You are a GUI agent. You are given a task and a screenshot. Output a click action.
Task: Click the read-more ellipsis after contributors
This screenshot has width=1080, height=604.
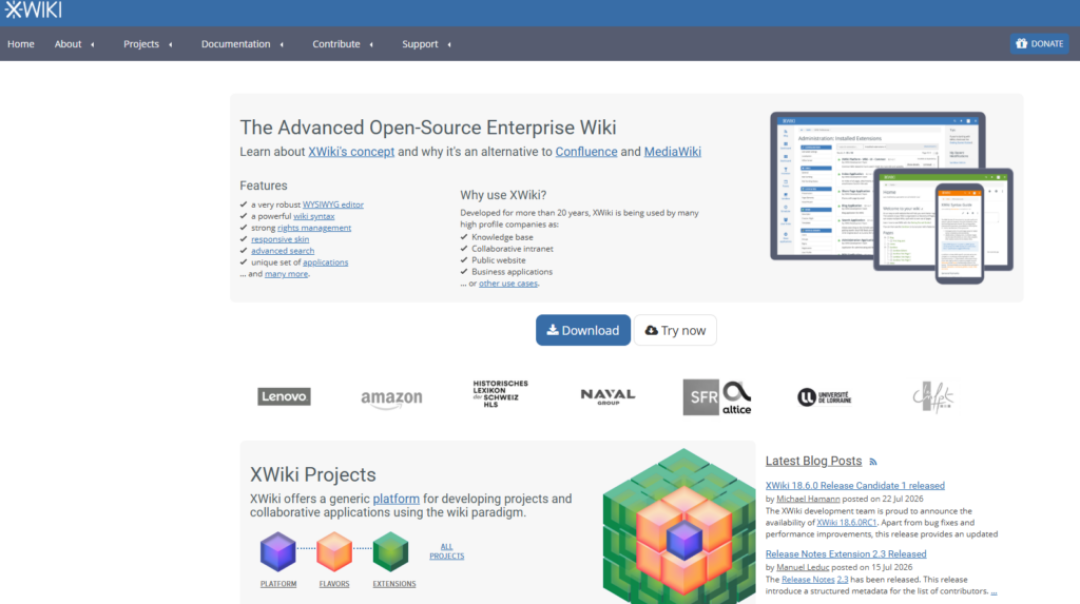[x=994, y=592]
